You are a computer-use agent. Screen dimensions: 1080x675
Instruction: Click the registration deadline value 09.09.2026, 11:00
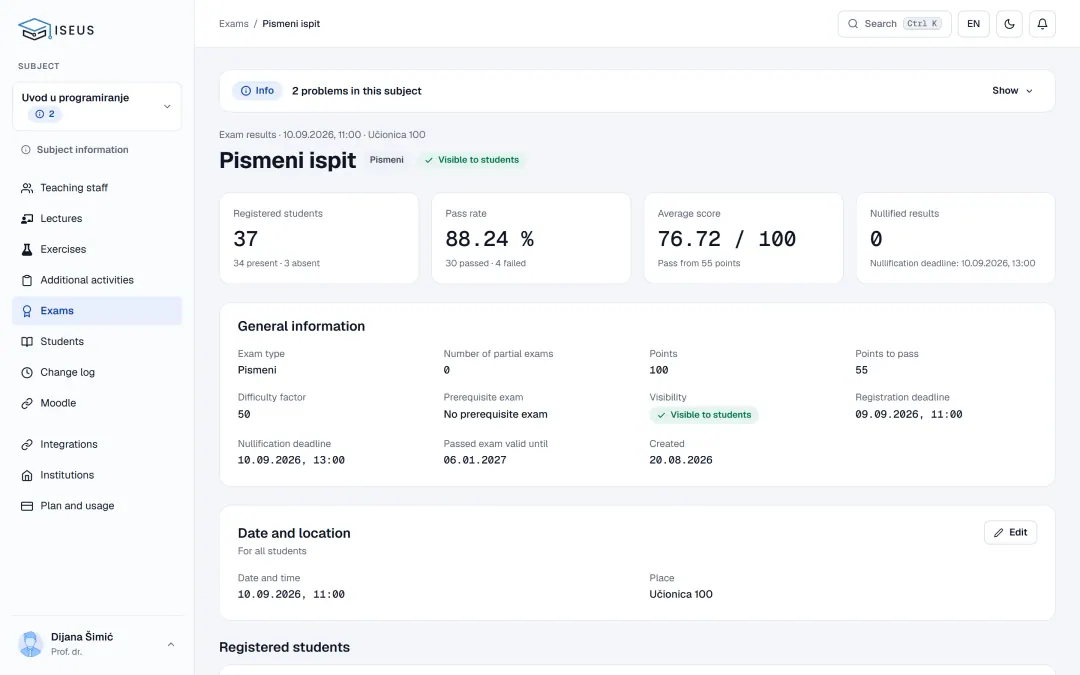pyautogui.click(x=908, y=415)
